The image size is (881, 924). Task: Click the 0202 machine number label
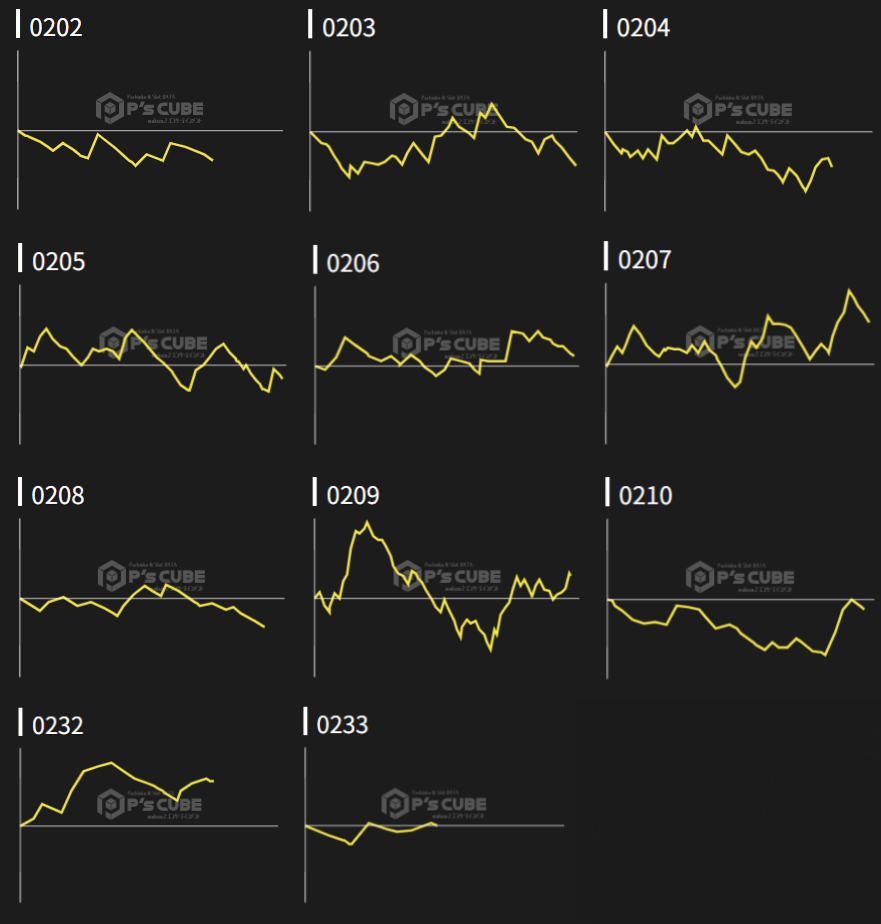tap(56, 27)
